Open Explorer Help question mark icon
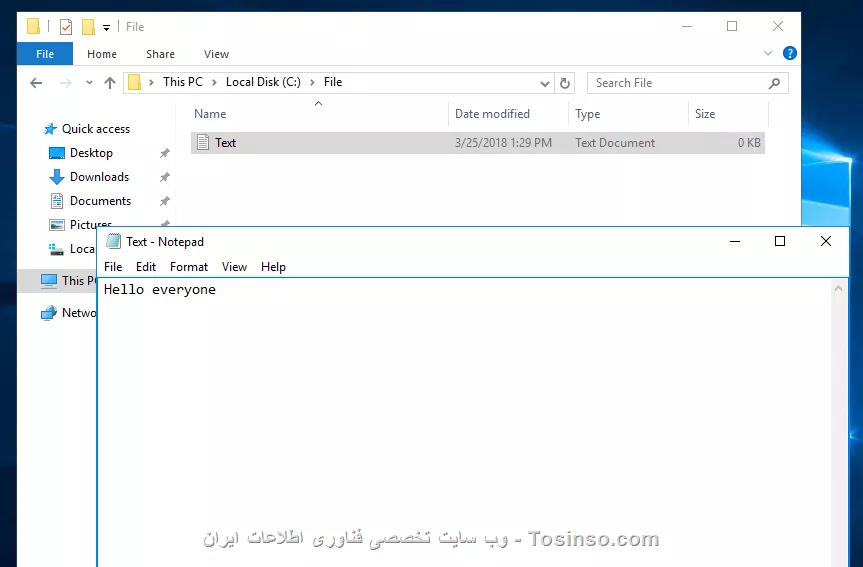Viewport: 863px width, 567px height. [789, 53]
